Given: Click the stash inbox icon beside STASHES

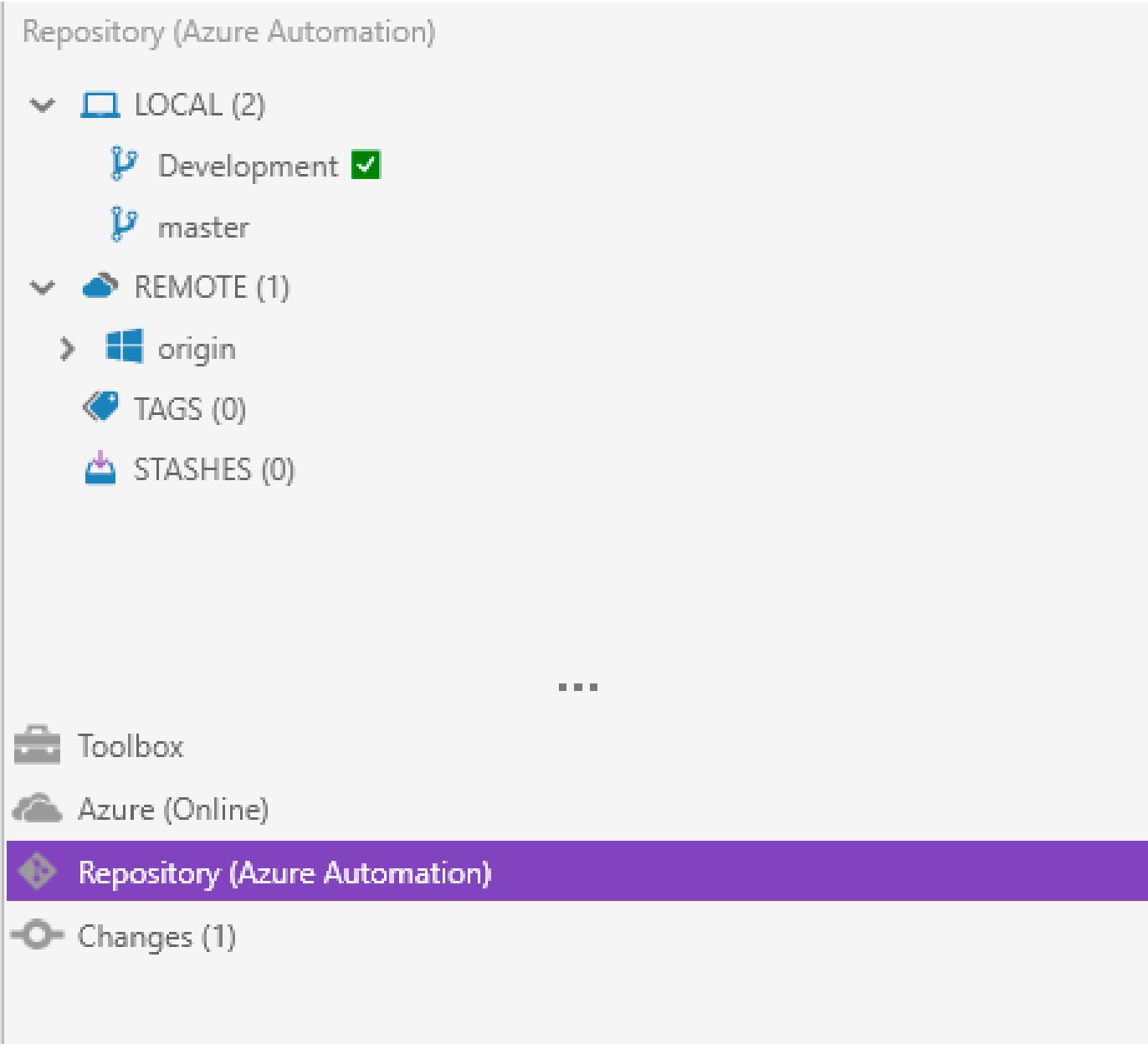Looking at the screenshot, I should point(100,468).
